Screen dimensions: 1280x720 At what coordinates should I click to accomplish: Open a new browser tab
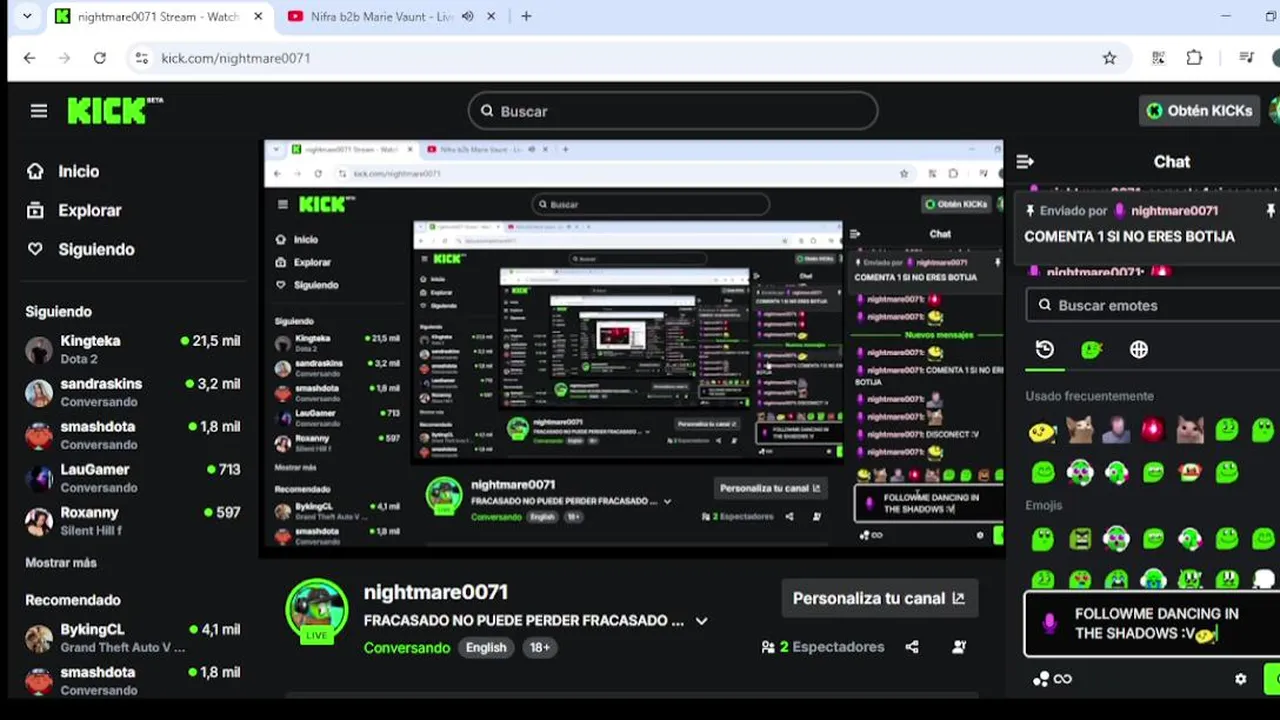click(x=526, y=16)
